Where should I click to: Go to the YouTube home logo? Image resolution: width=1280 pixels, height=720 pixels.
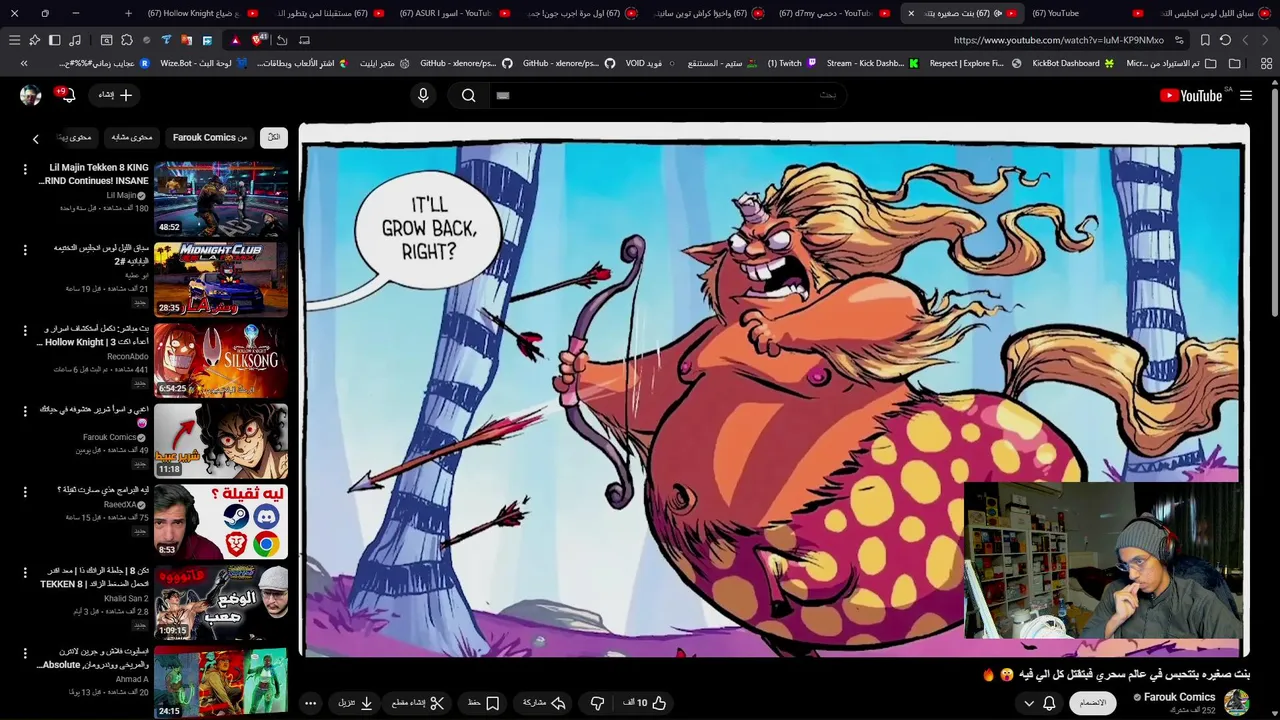[x=1191, y=95]
